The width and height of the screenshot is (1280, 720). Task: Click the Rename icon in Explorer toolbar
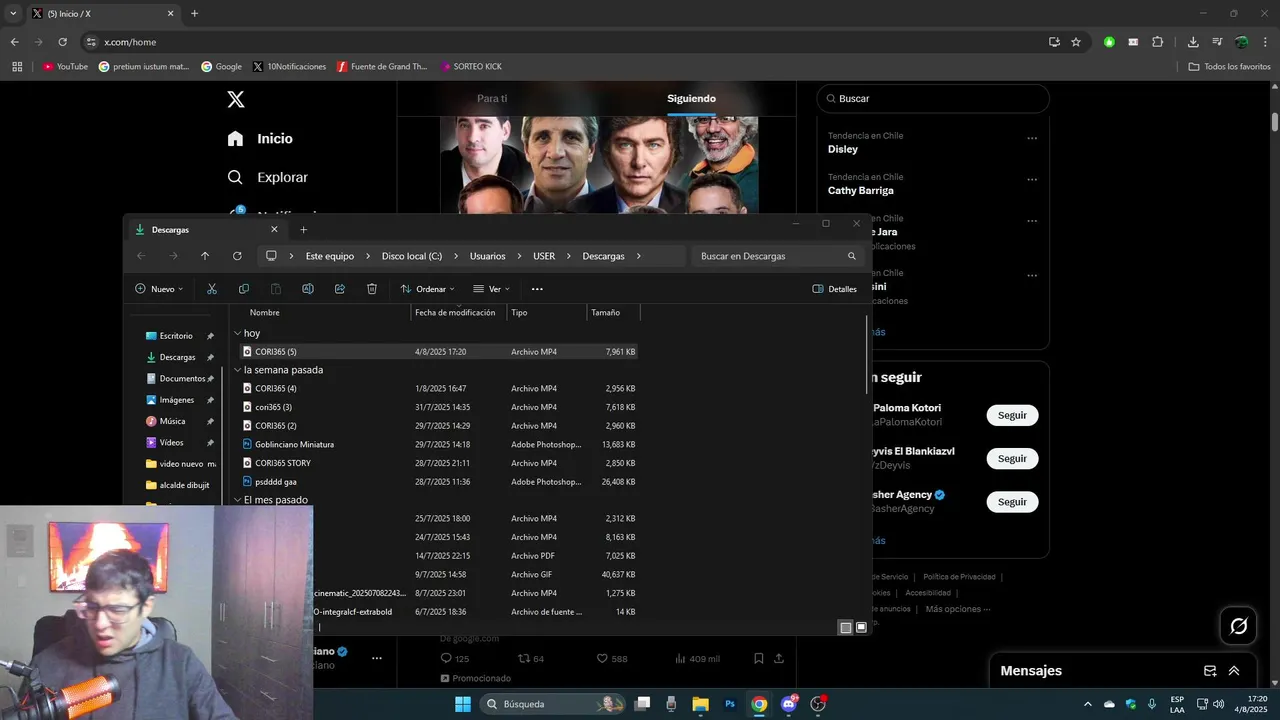coord(308,289)
